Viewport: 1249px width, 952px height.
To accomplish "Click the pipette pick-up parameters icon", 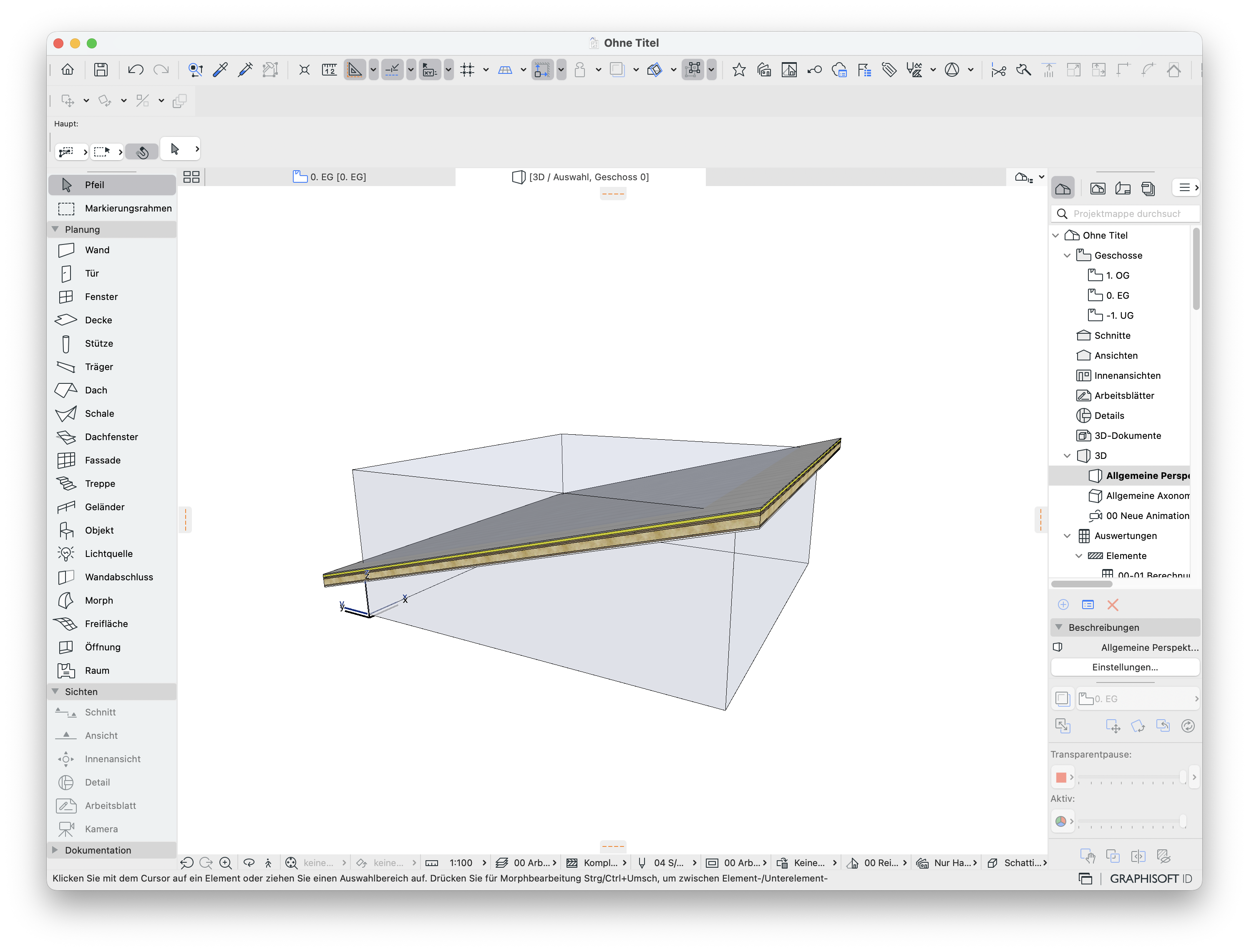I will pos(220,70).
